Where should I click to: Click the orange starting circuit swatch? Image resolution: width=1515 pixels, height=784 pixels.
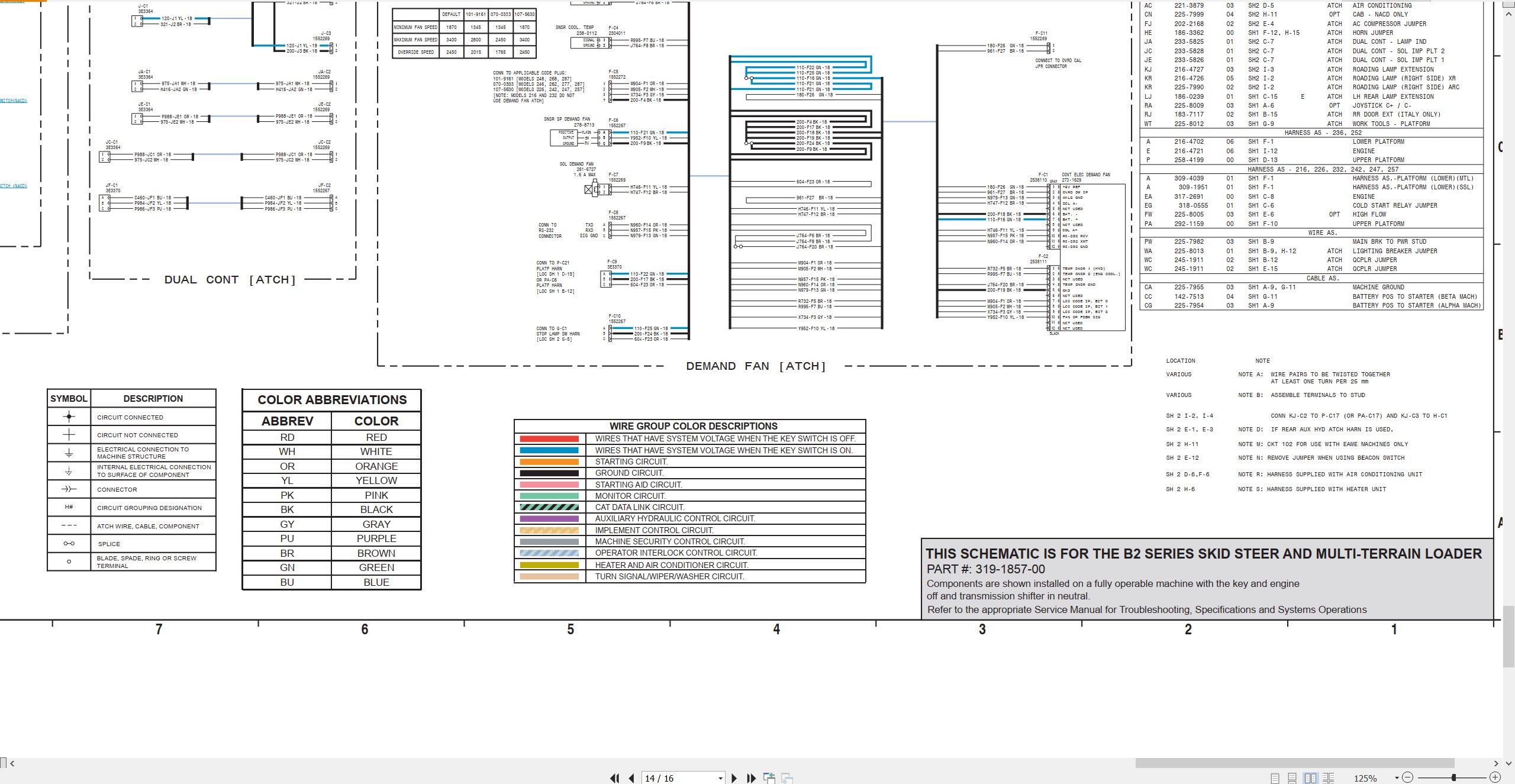click(x=549, y=462)
